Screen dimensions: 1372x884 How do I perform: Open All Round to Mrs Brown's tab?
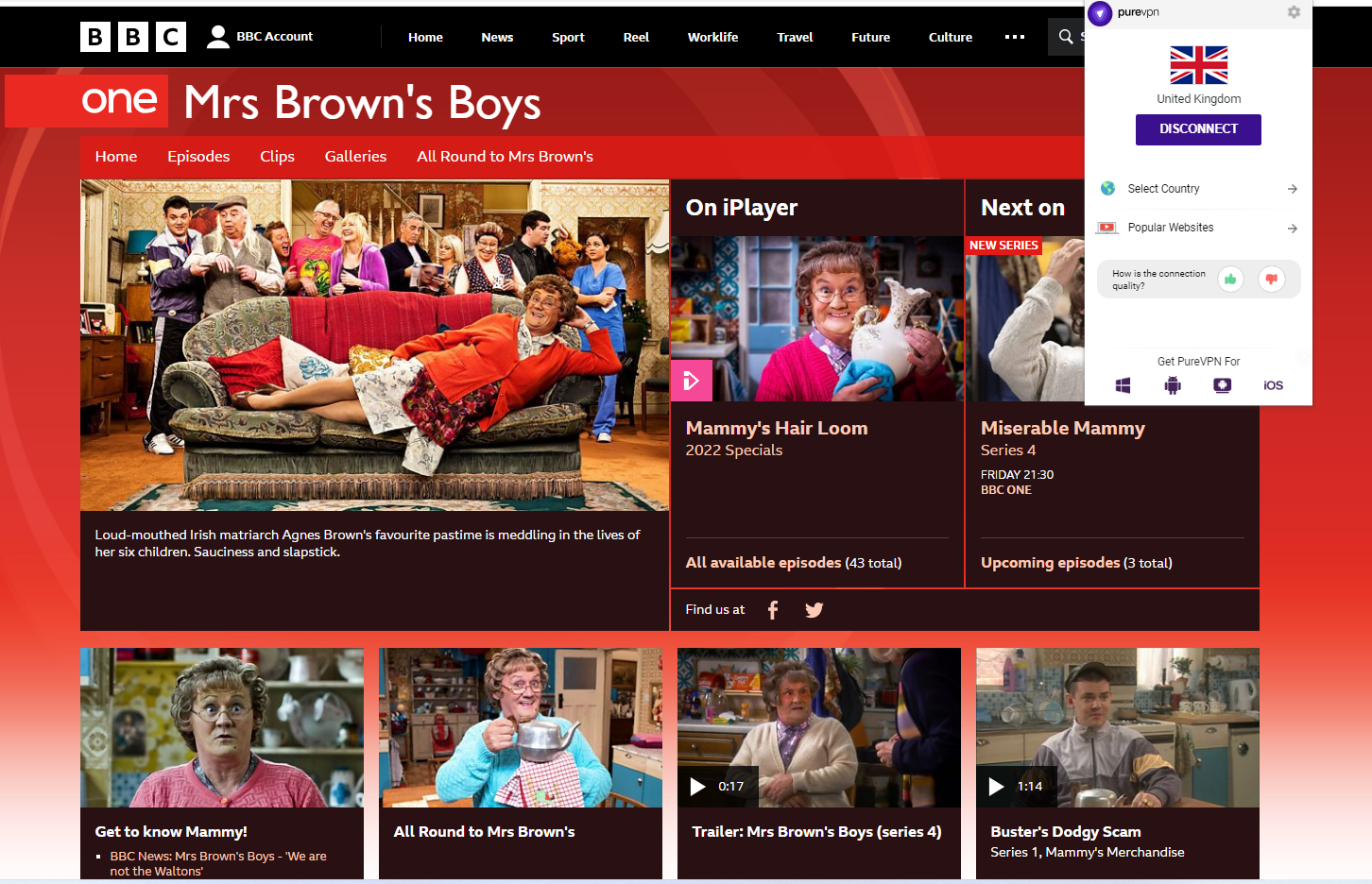(505, 157)
